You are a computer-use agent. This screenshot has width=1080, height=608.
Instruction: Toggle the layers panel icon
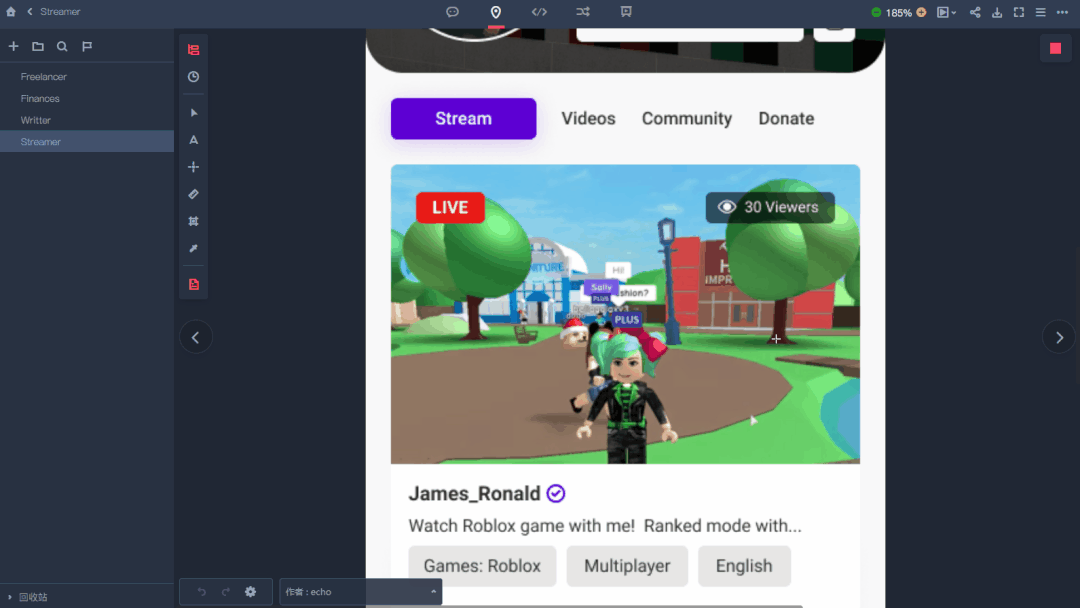pyautogui.click(x=194, y=50)
